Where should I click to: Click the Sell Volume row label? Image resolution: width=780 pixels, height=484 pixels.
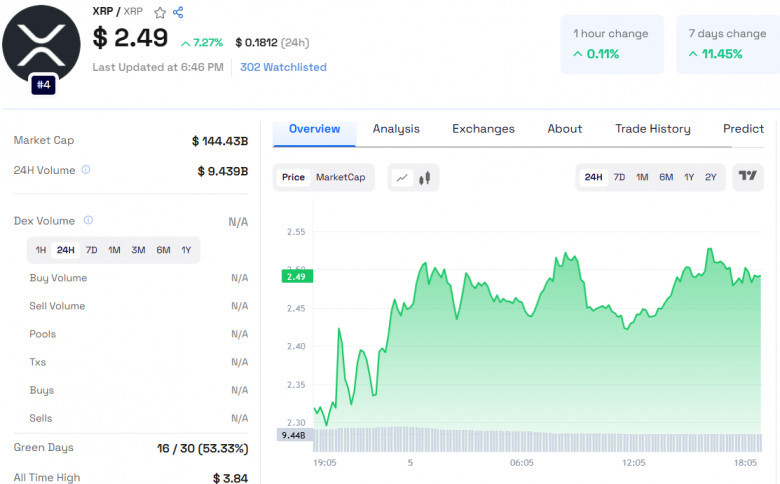click(57, 306)
